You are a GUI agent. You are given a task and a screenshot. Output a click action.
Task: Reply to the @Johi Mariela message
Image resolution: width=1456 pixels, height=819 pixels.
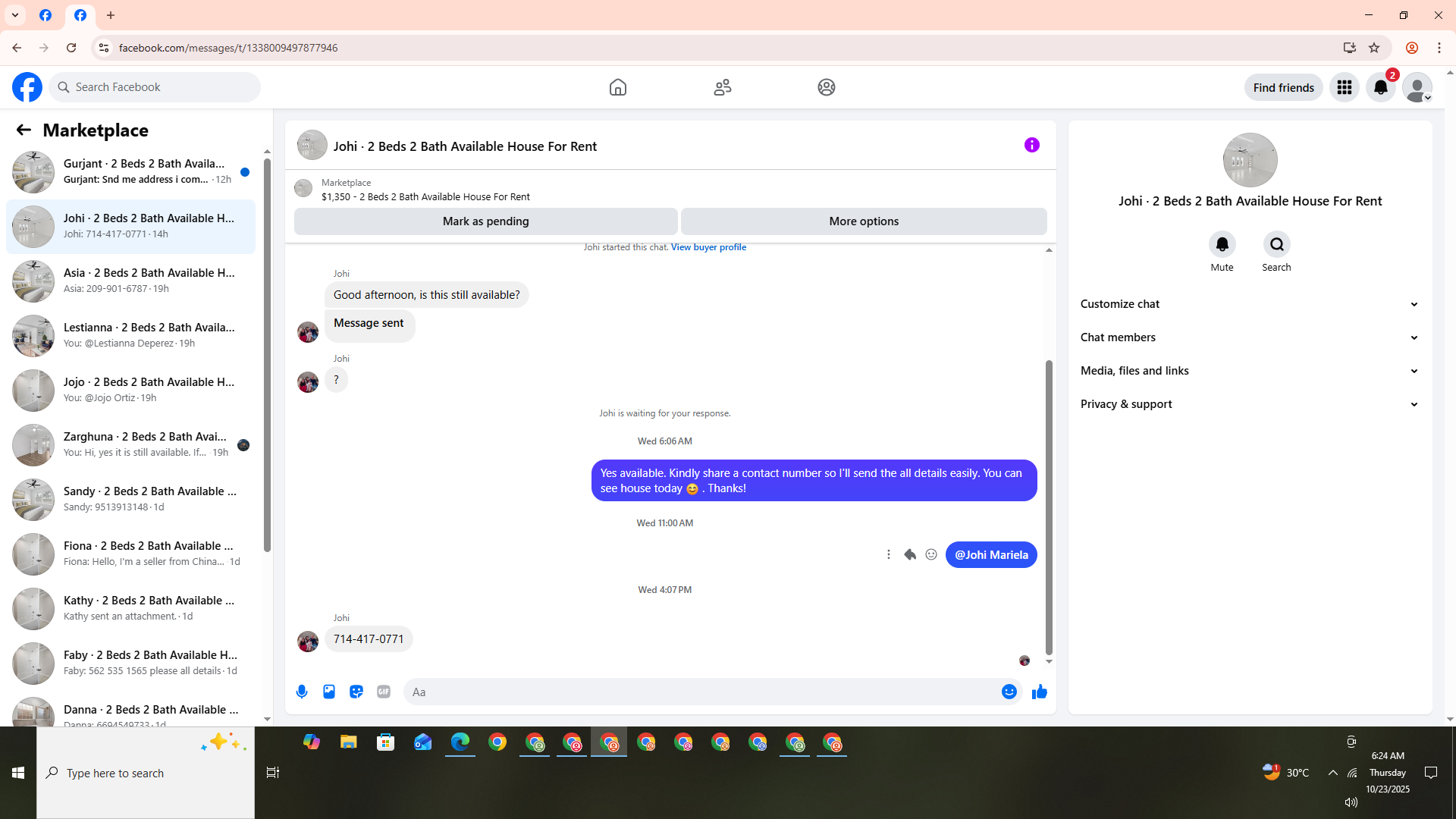[x=910, y=555]
